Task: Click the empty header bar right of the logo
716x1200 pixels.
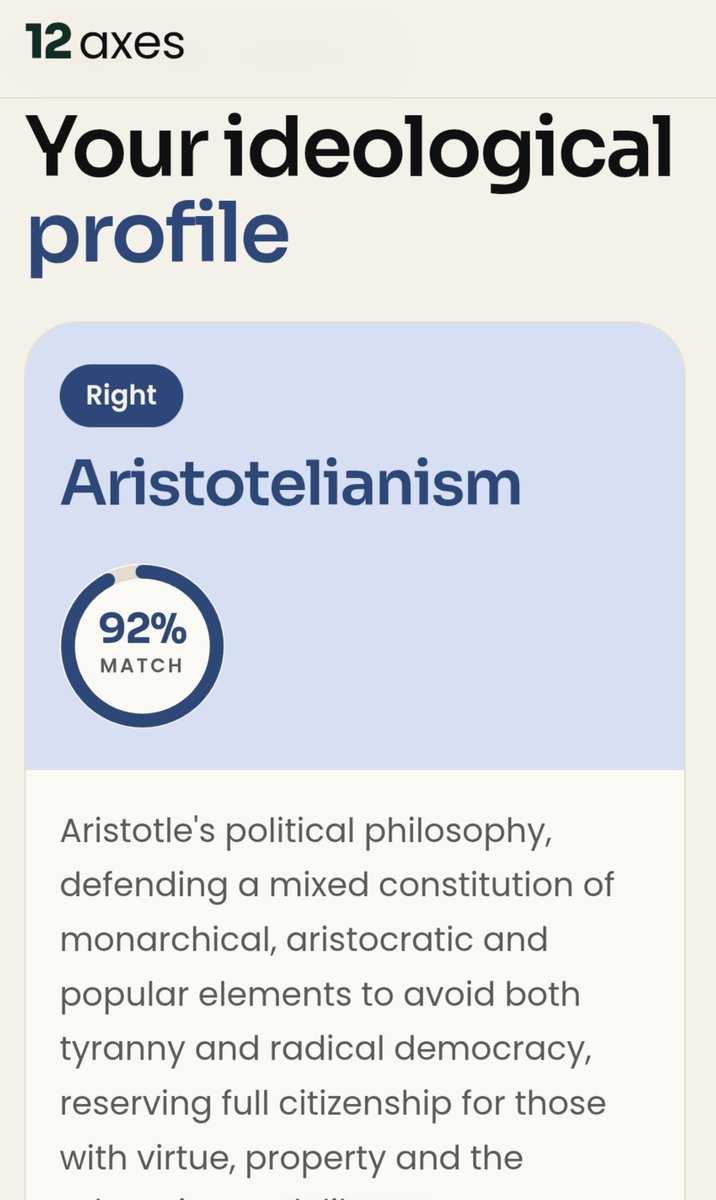Action: tap(450, 45)
